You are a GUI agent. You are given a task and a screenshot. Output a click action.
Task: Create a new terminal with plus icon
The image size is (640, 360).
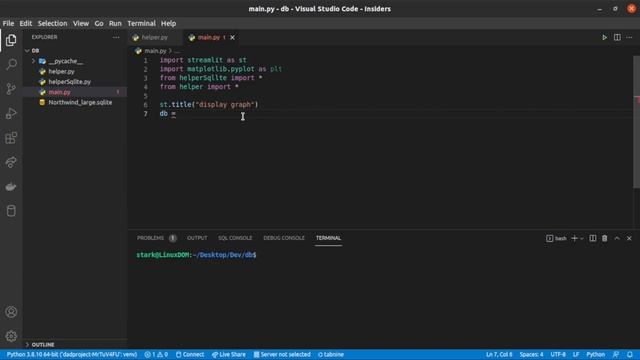pyautogui.click(x=574, y=238)
